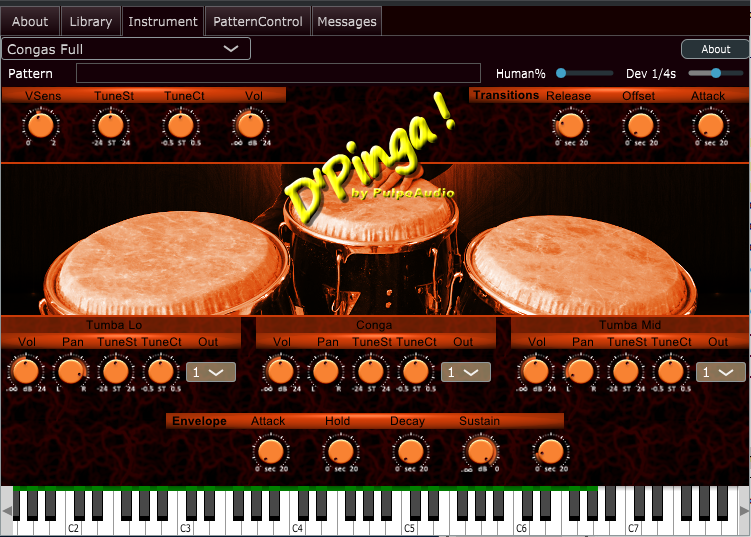Viewport: 751px width, 537px height.
Task: Adjust the Dev 1/4s slider
Action: pos(716,73)
